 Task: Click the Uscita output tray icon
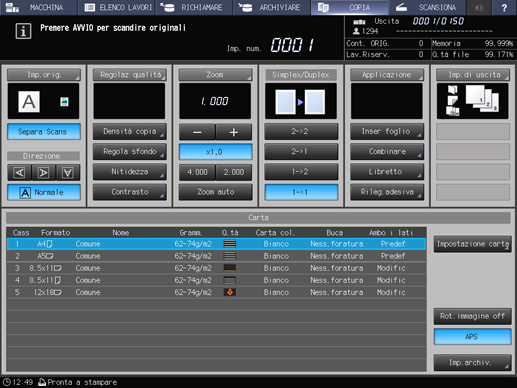359,22
